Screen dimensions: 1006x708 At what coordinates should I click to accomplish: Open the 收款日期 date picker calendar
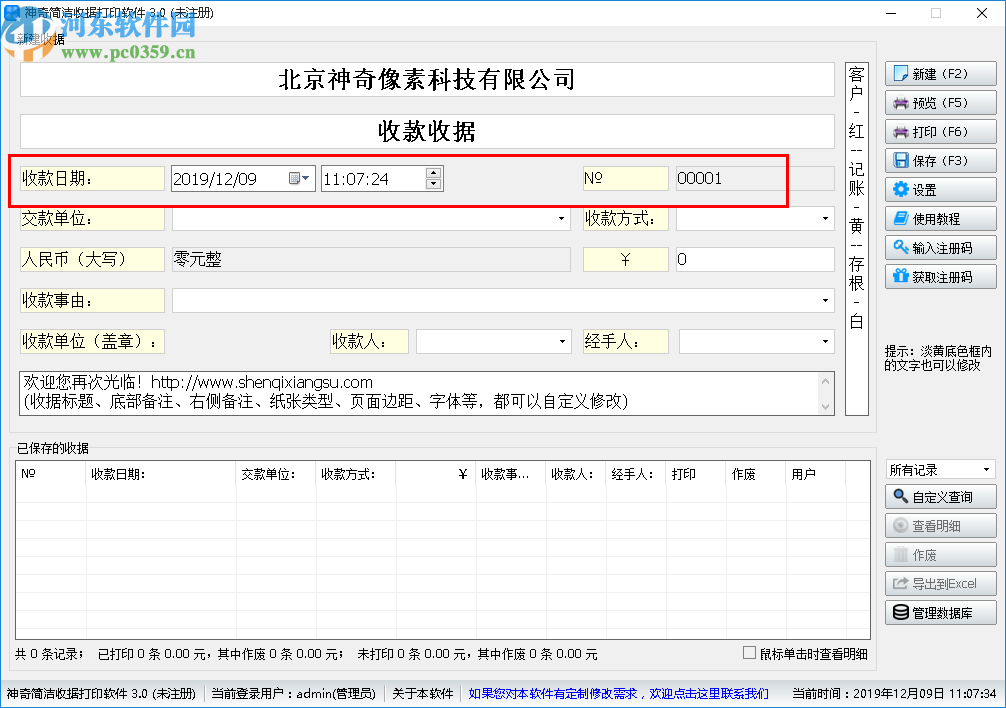300,178
